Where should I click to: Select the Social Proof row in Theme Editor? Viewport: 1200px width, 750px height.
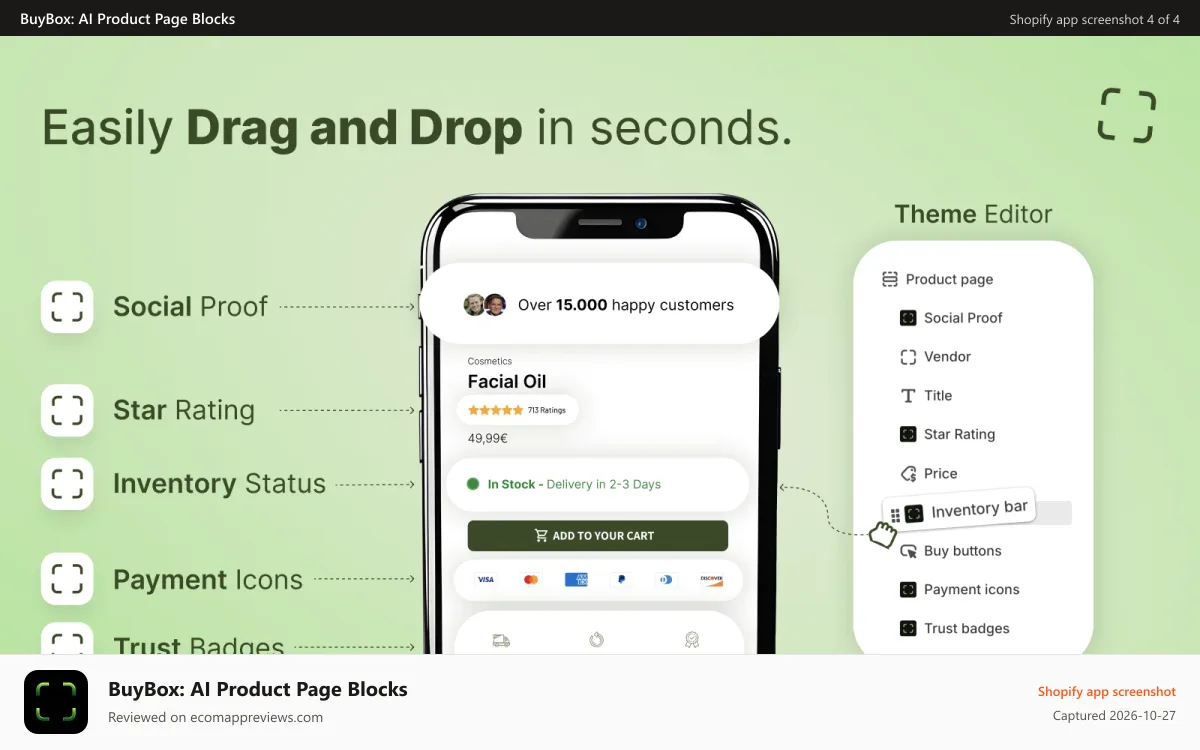952,318
